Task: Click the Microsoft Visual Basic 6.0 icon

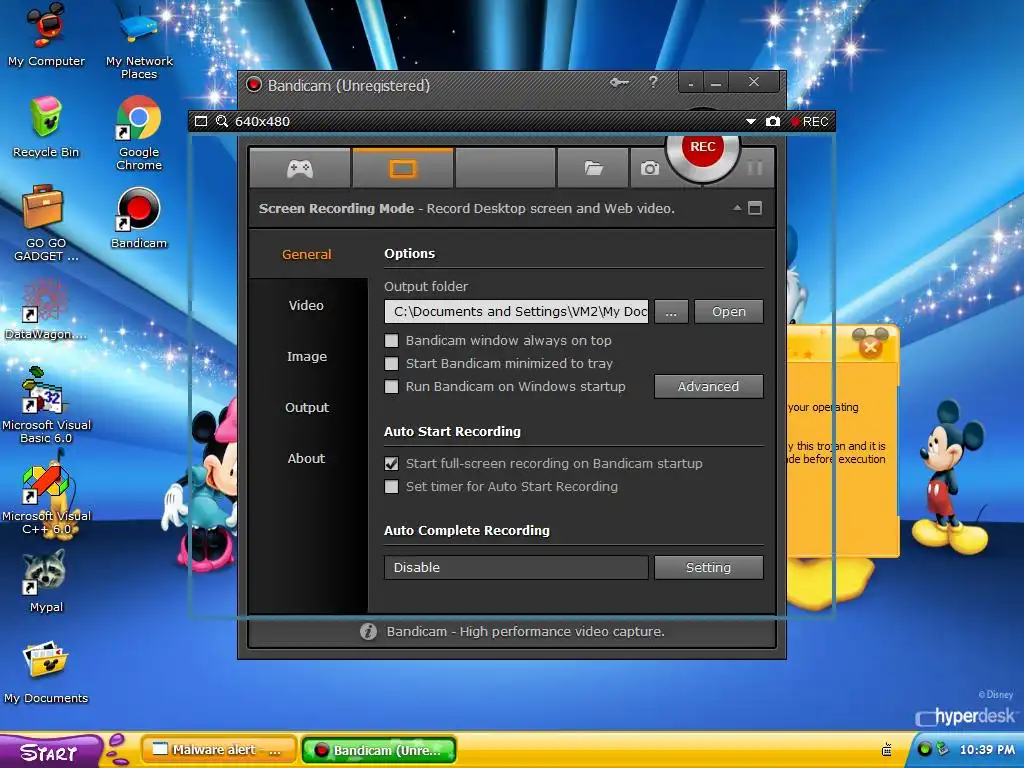Action: pyautogui.click(x=46, y=405)
